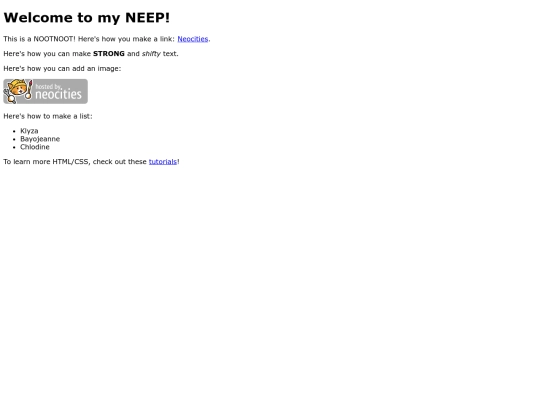Select the Klyza list item
Image resolution: width=540 pixels, height=405 pixels.
pyautogui.click(x=29, y=131)
